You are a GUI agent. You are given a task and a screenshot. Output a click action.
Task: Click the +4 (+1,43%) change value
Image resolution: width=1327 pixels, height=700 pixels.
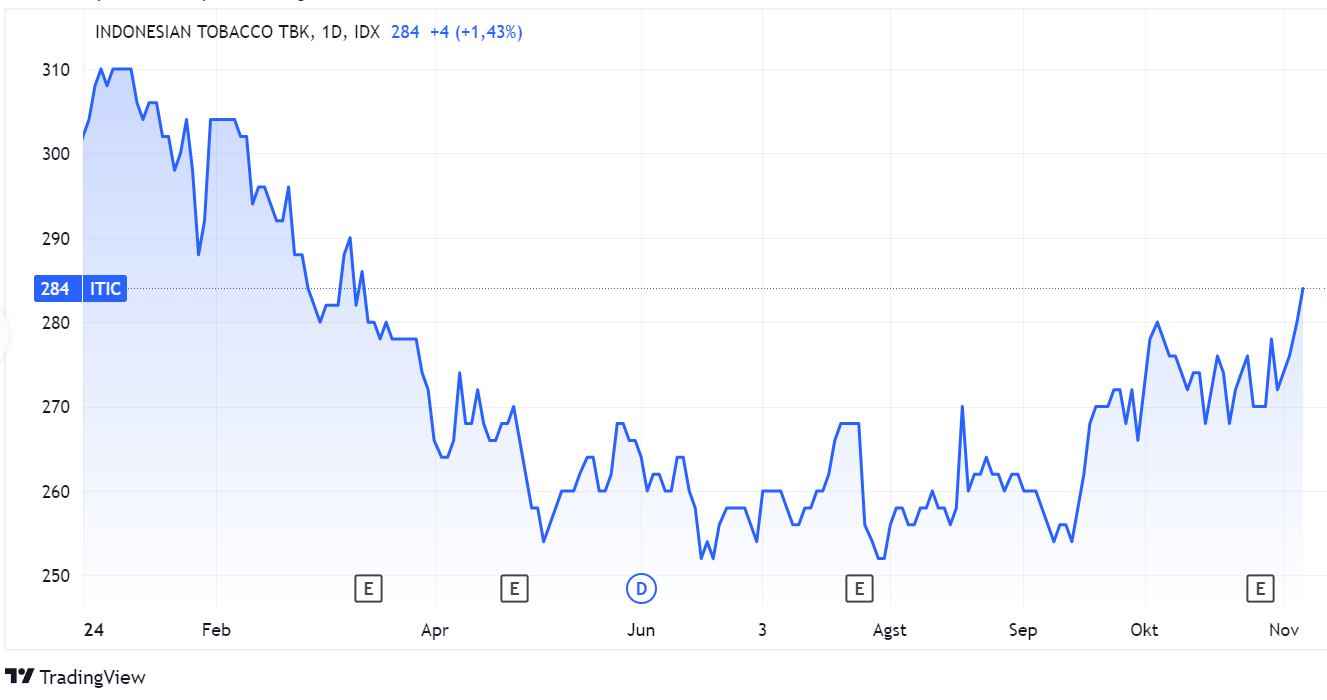tap(476, 32)
